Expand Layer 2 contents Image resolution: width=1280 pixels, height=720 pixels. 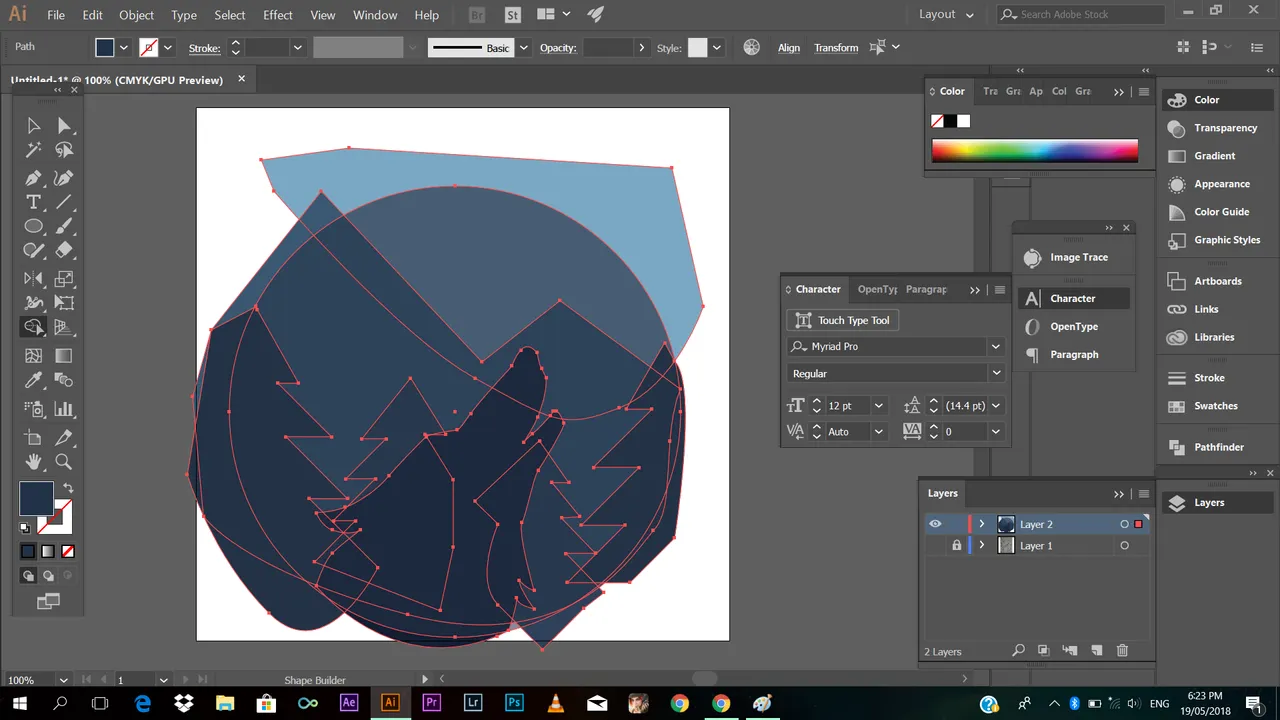tap(982, 524)
